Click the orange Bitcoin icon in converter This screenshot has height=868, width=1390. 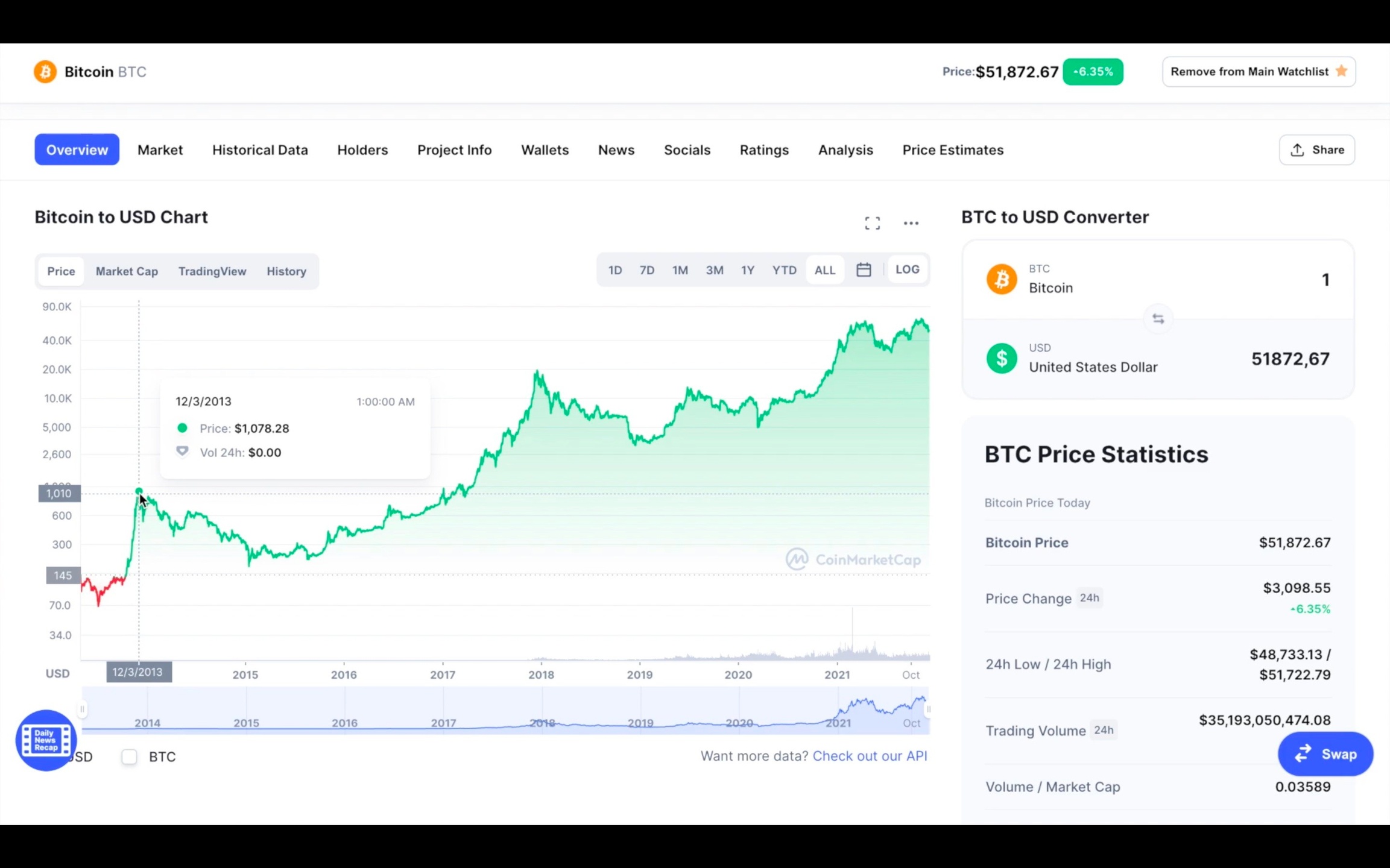(1001, 279)
